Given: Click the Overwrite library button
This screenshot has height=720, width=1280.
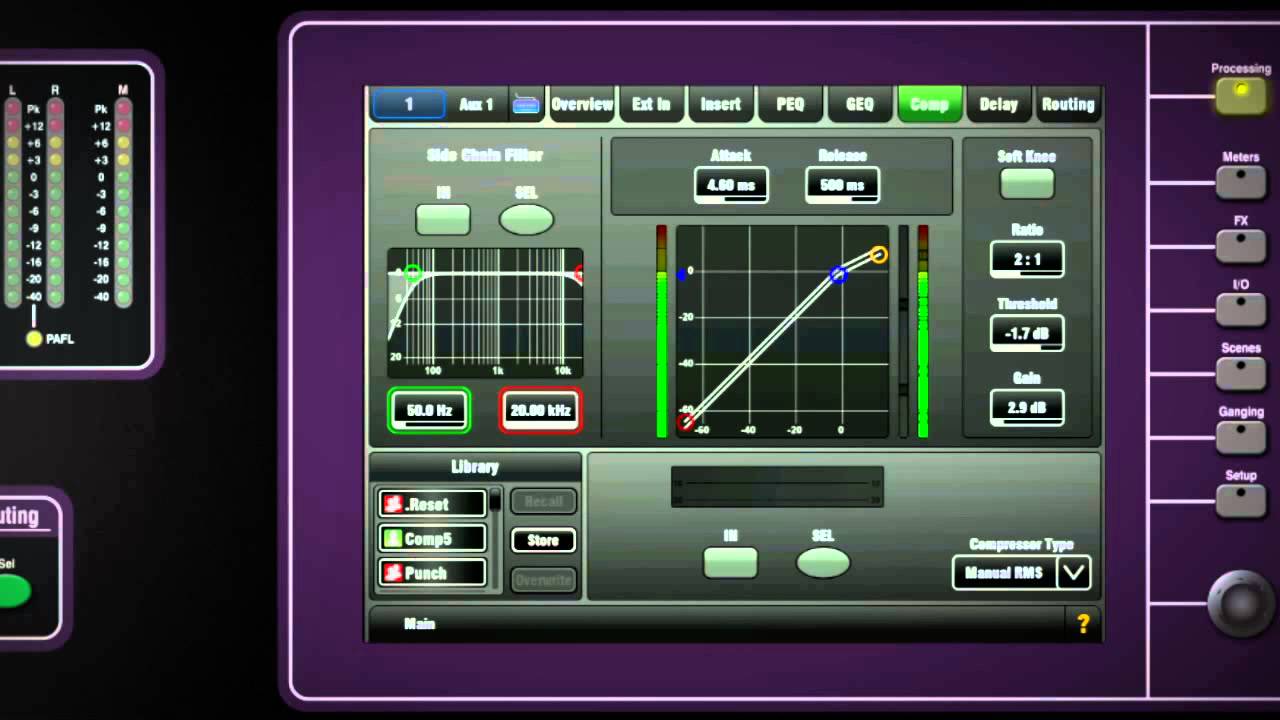Looking at the screenshot, I should pyautogui.click(x=543, y=579).
